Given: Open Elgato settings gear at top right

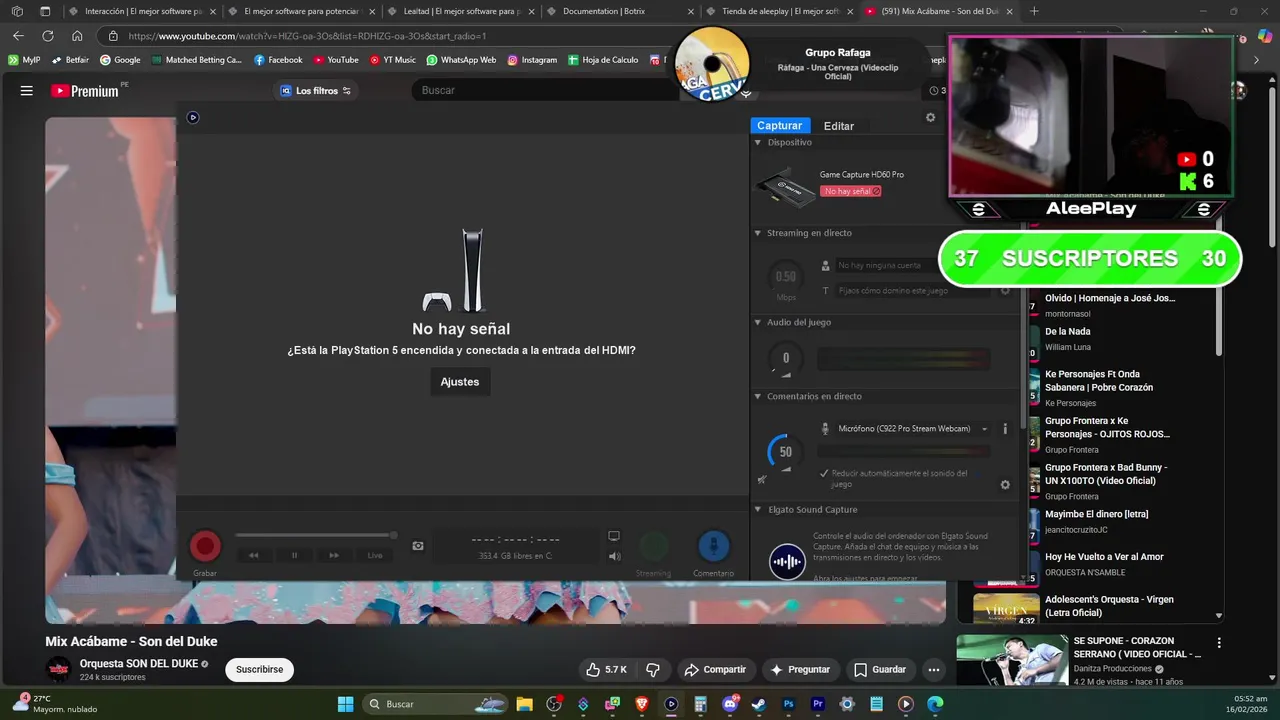Looking at the screenshot, I should coord(930,117).
